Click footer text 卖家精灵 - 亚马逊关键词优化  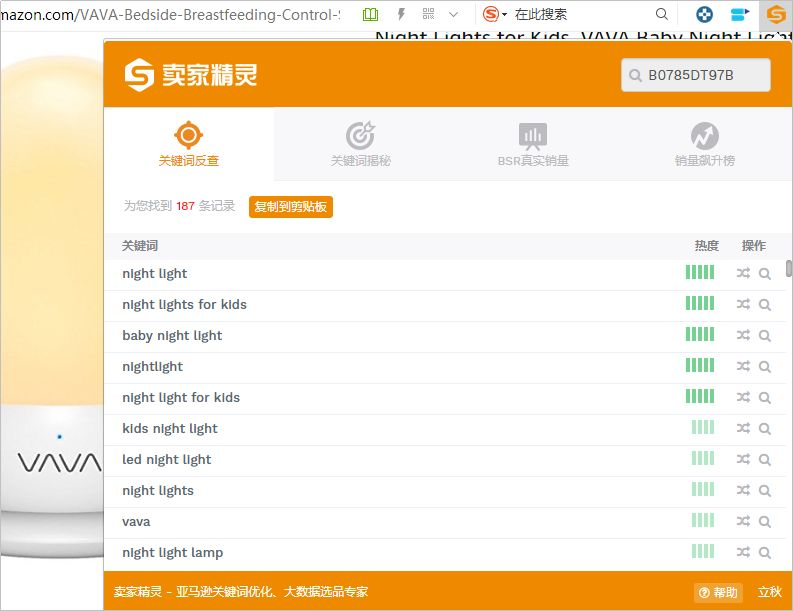pyautogui.click(x=241, y=591)
